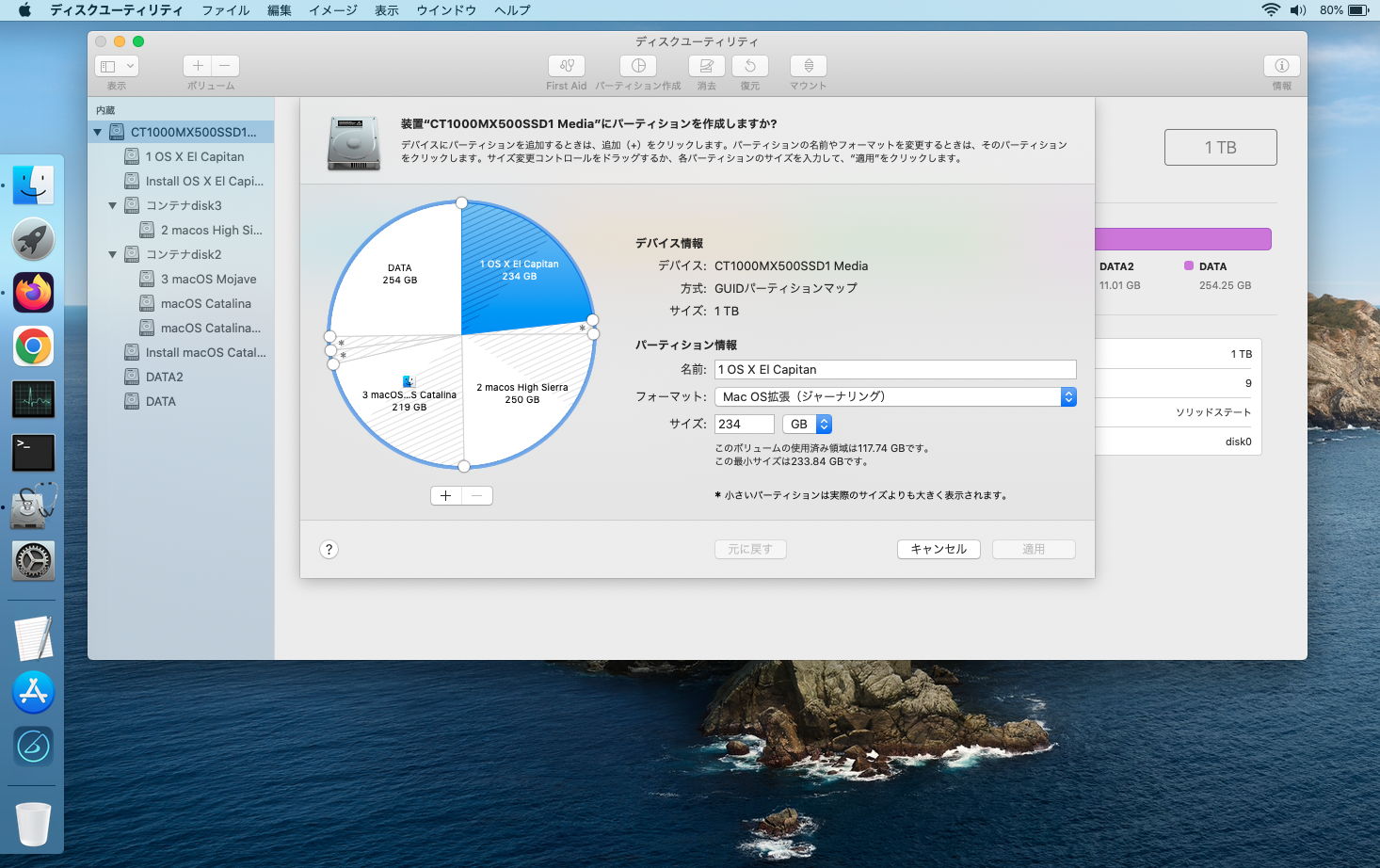
Task: Open App Store from the Dock
Action: (x=33, y=692)
